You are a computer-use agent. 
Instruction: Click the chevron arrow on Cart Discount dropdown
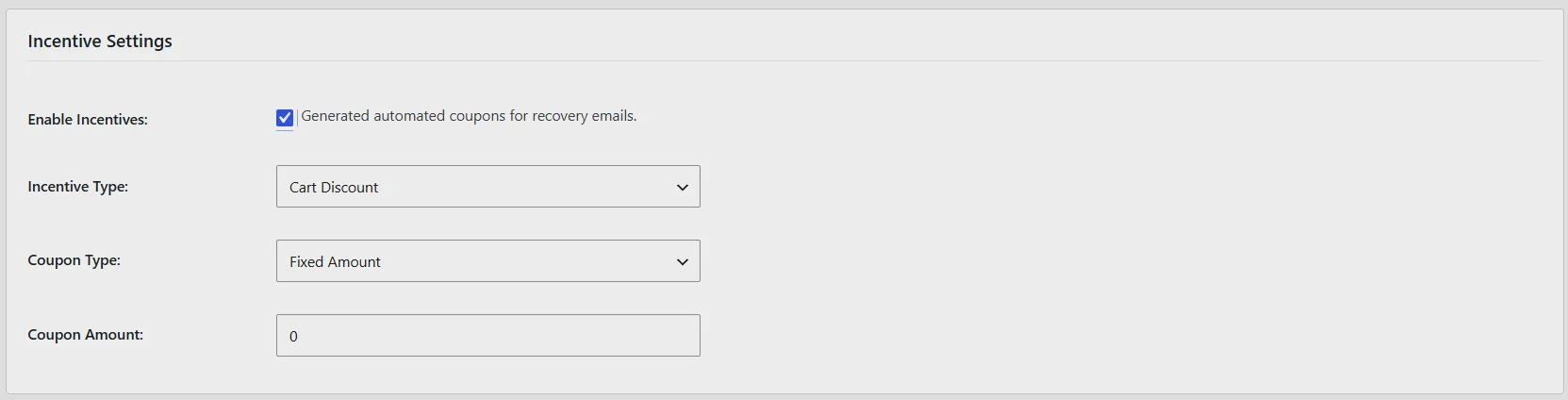coord(683,188)
